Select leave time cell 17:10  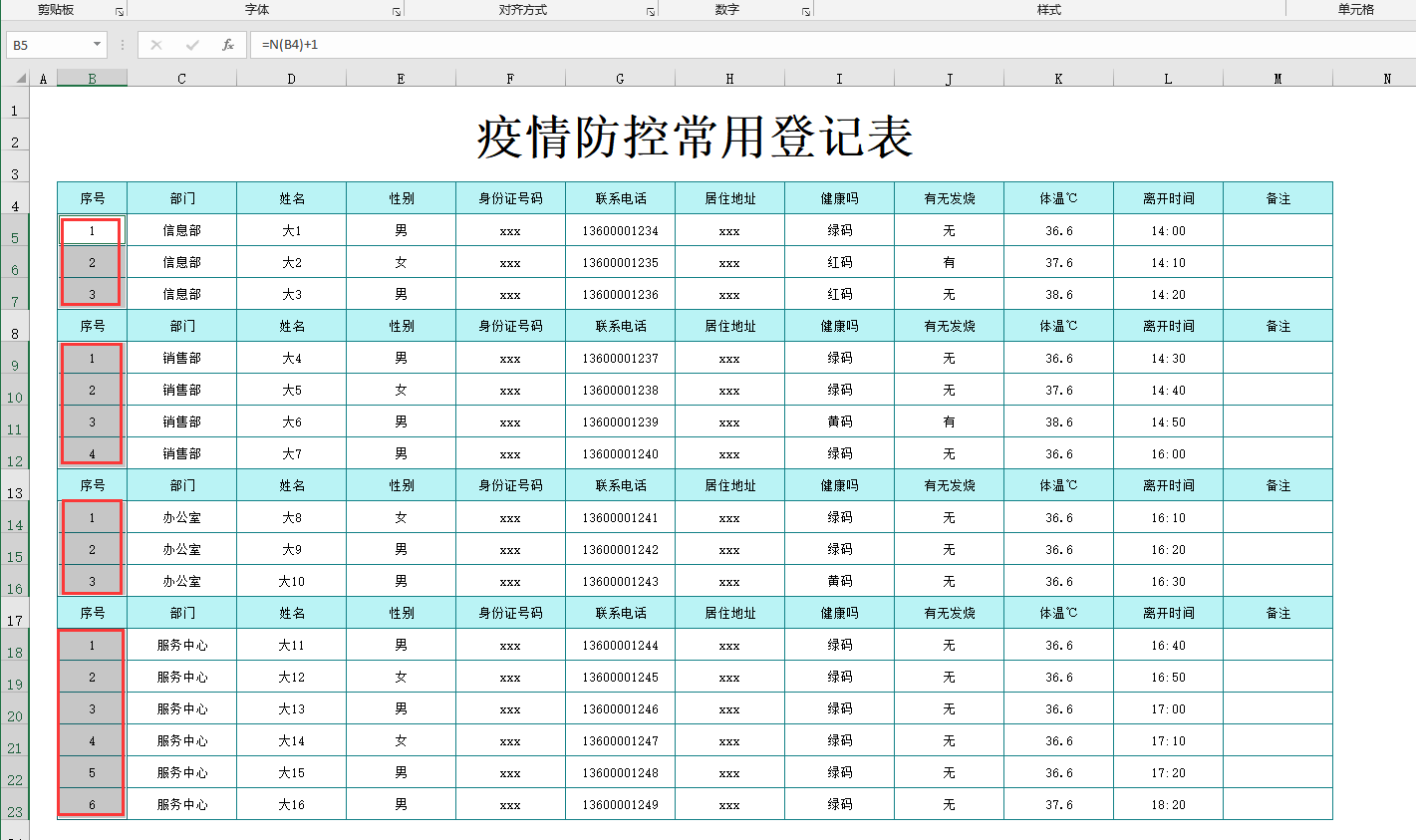pyautogui.click(x=1168, y=740)
